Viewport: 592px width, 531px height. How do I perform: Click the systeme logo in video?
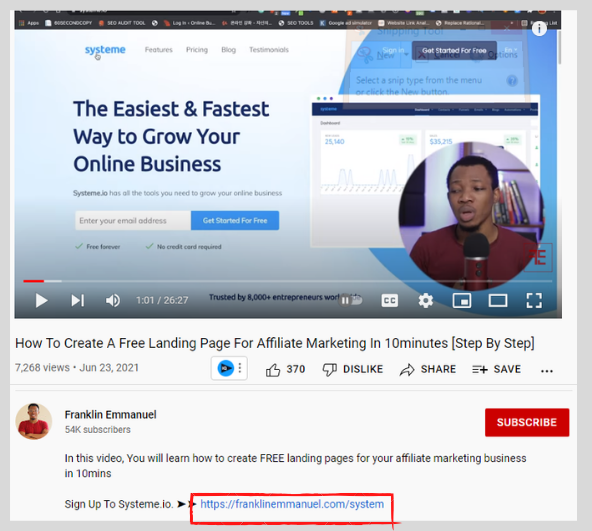click(105, 50)
